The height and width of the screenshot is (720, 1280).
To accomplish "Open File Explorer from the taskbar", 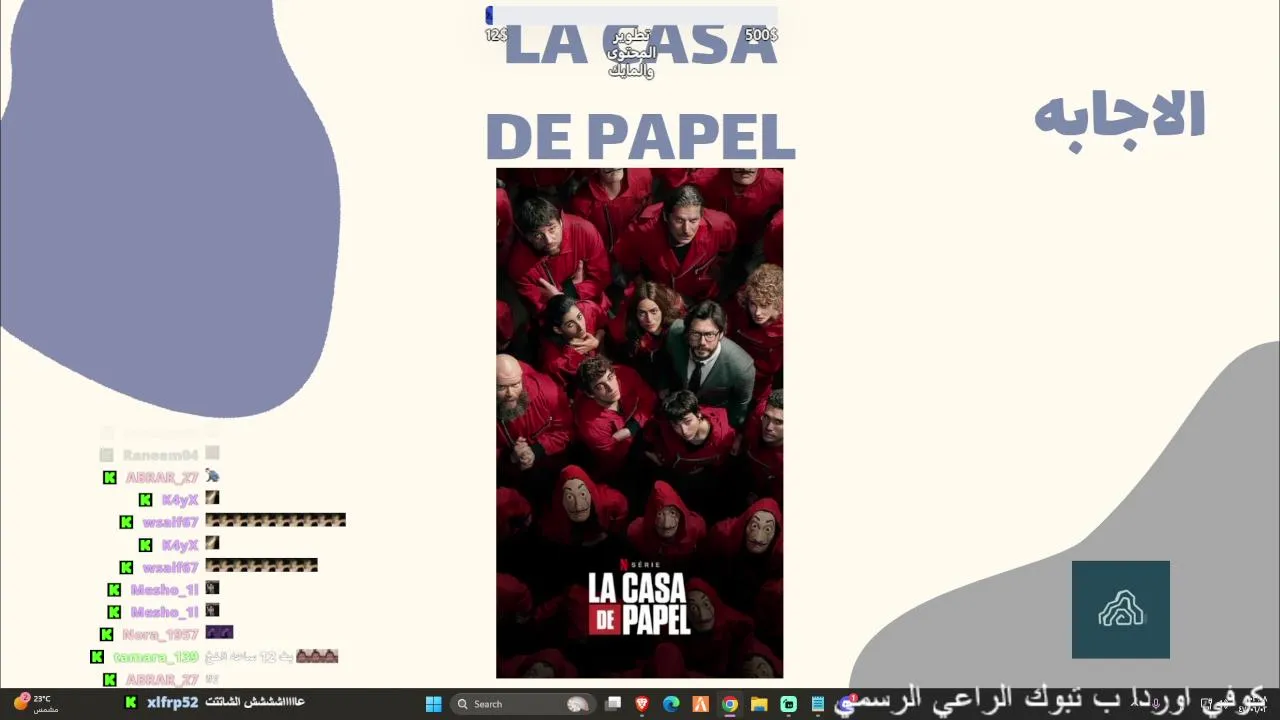I will pos(759,704).
